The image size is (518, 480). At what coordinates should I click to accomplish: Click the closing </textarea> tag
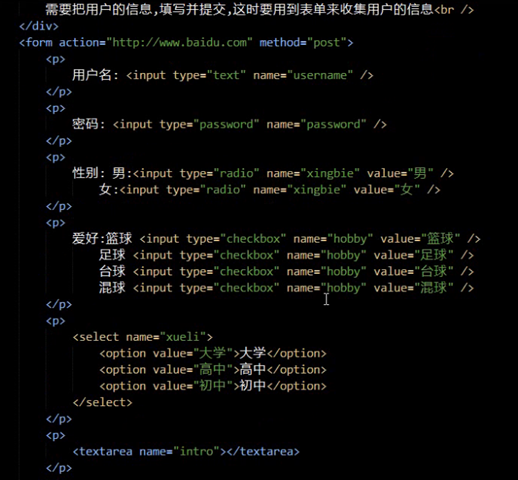pyautogui.click(x=263, y=451)
